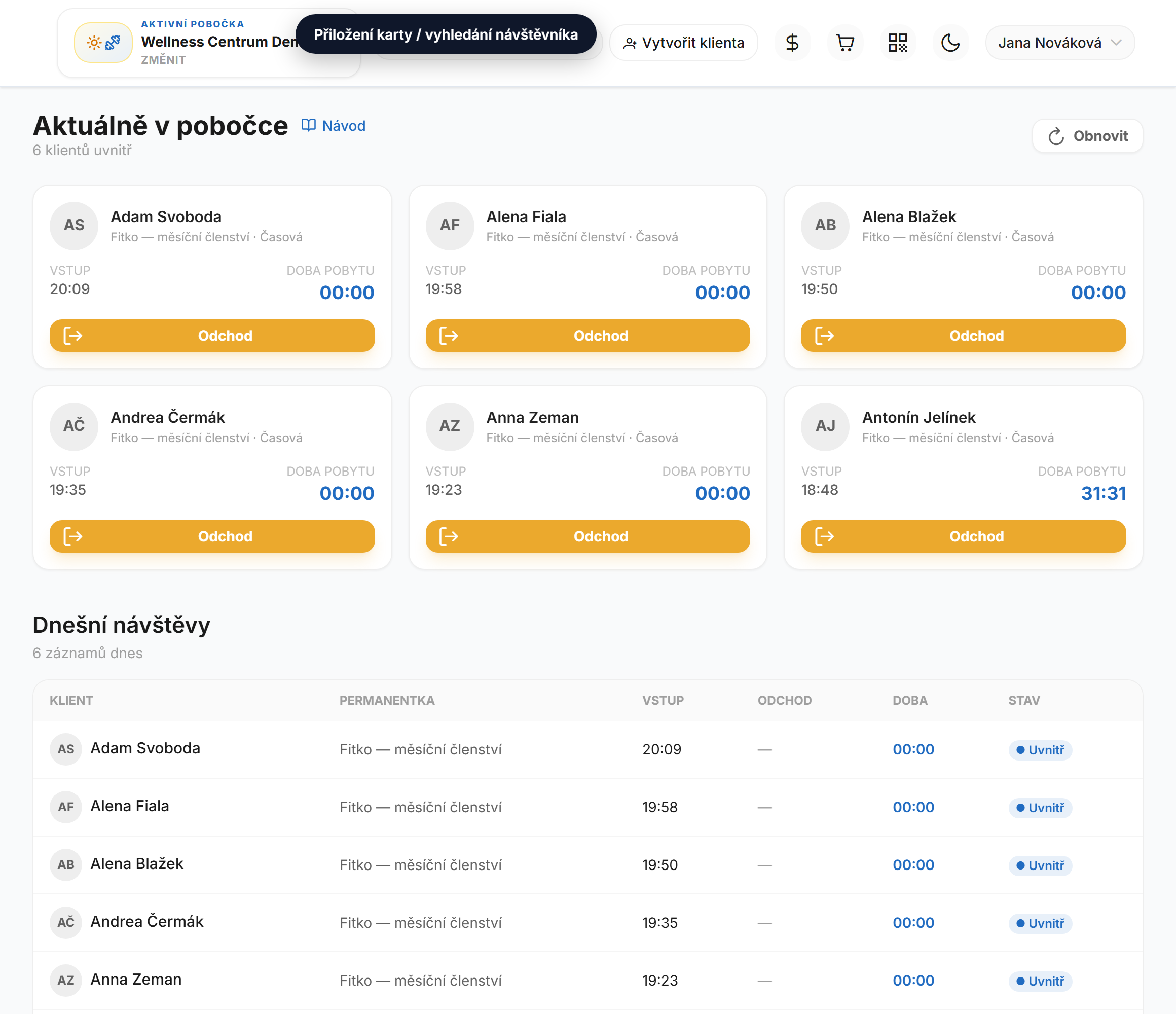
Task: Click Odchod for Andrea Čermák
Action: coord(212,536)
